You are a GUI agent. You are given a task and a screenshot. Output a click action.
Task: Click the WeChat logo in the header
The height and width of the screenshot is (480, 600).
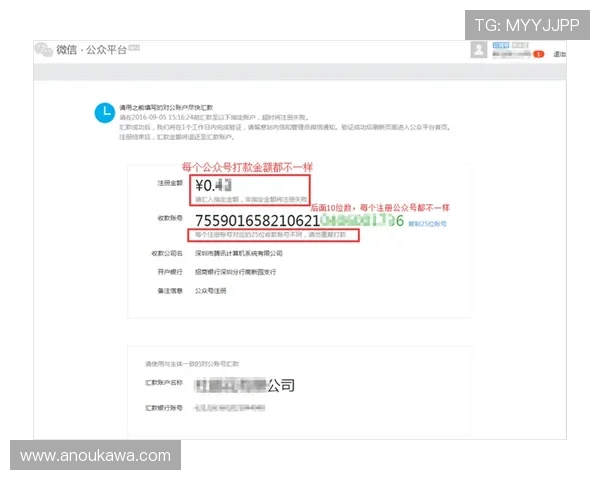click(x=43, y=50)
